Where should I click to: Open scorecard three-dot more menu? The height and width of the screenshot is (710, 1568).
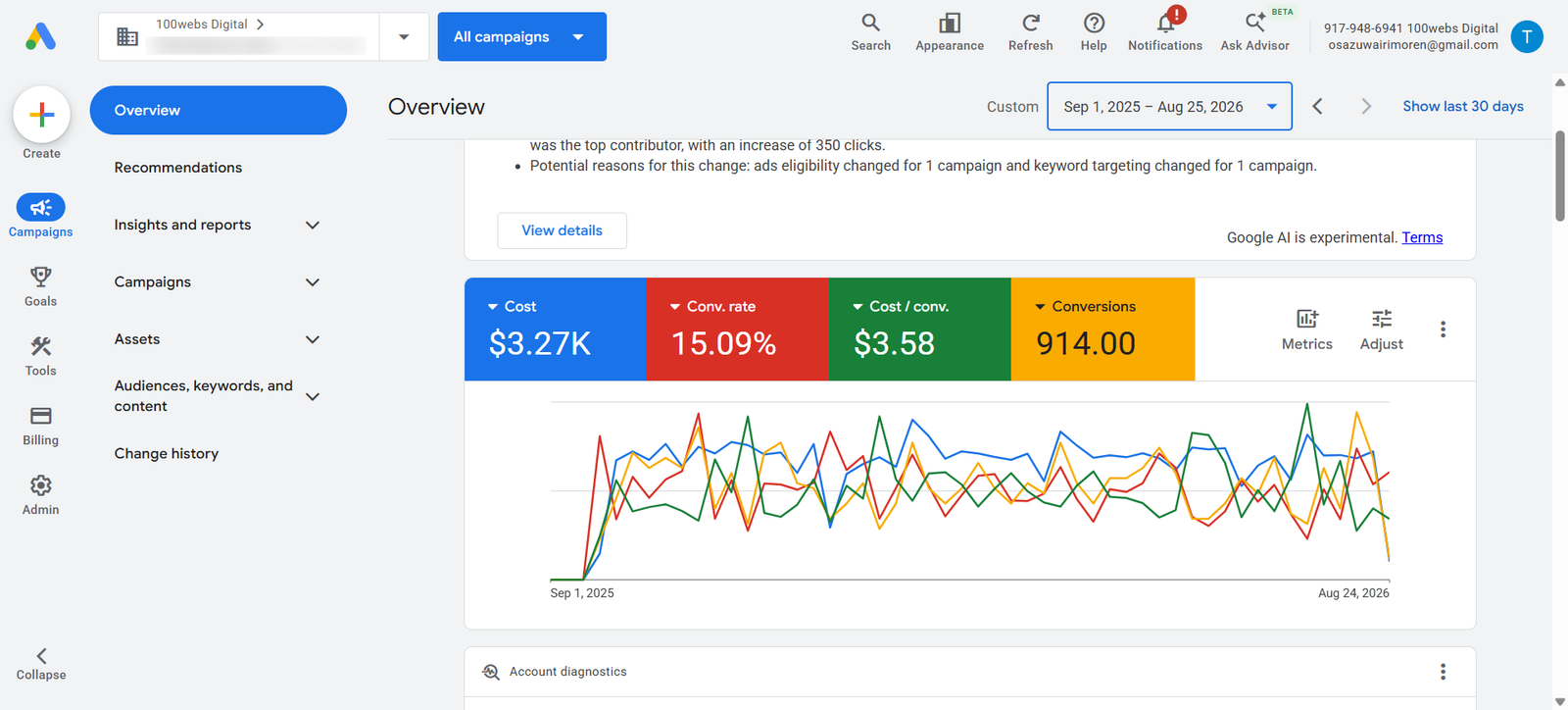click(x=1443, y=330)
